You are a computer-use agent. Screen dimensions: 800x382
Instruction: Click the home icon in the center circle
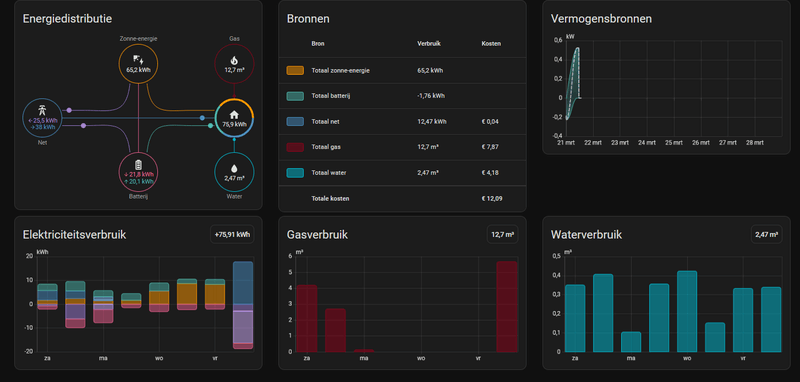tap(234, 114)
